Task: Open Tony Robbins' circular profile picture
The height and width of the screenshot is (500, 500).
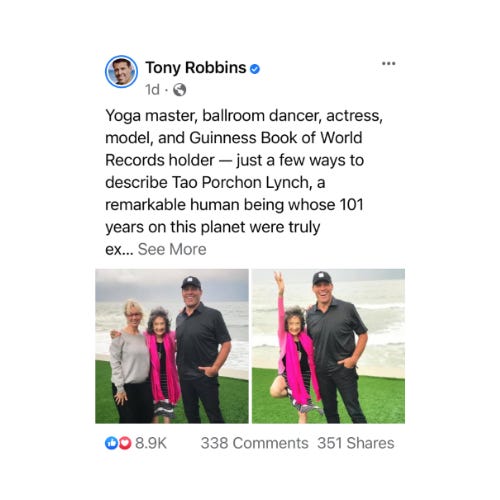Action: [121, 71]
